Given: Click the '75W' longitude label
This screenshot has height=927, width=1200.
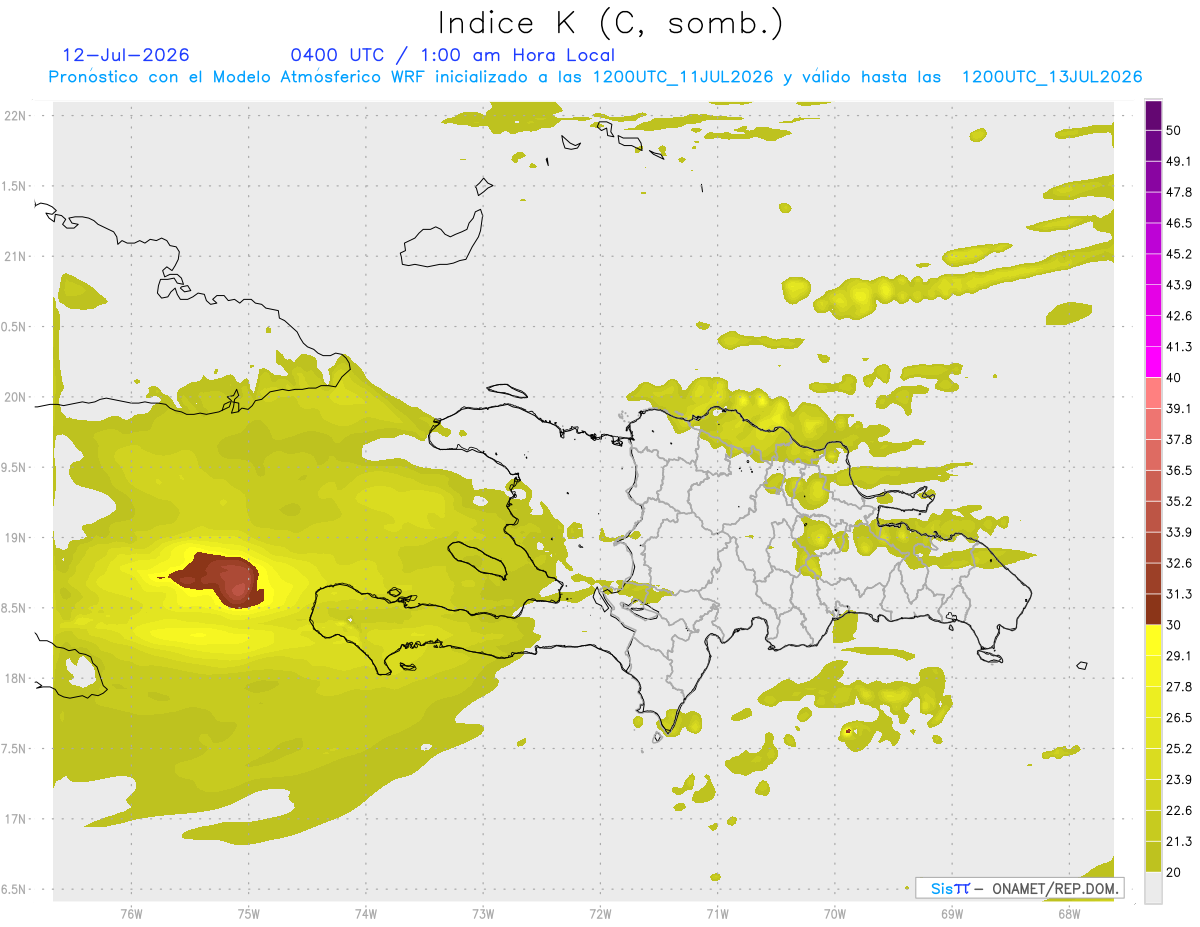Looking at the screenshot, I should (x=249, y=914).
